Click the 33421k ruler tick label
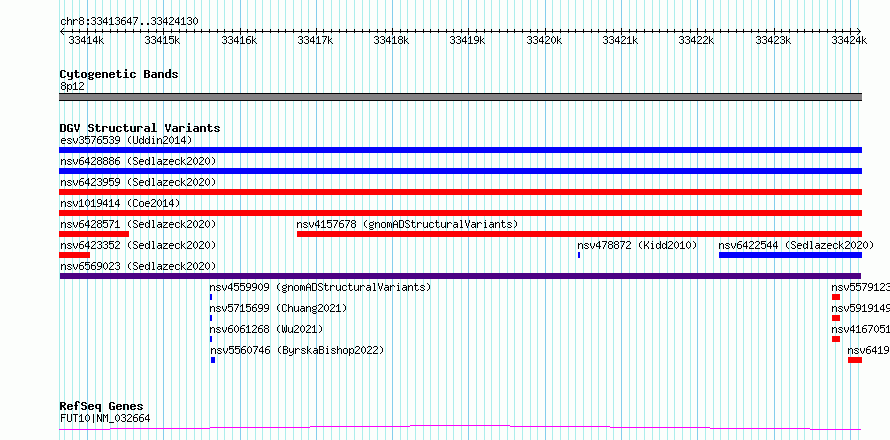Image resolution: width=890 pixels, height=440 pixels. 620,40
